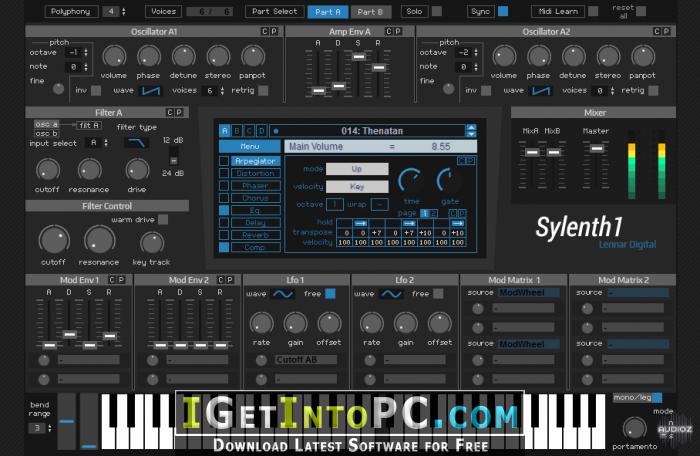This screenshot has height=456, width=700.
Task: Switch to Part B
Action: 370,12
